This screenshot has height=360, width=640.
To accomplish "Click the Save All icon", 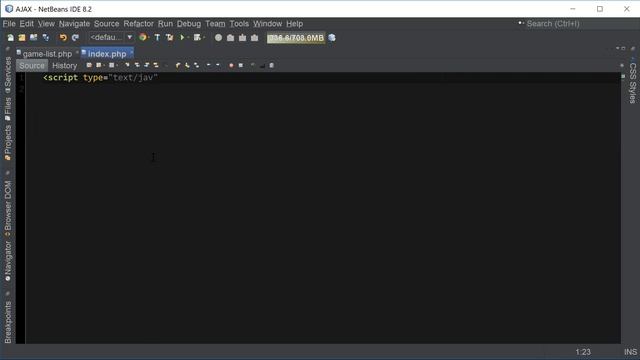I will coord(46,38).
